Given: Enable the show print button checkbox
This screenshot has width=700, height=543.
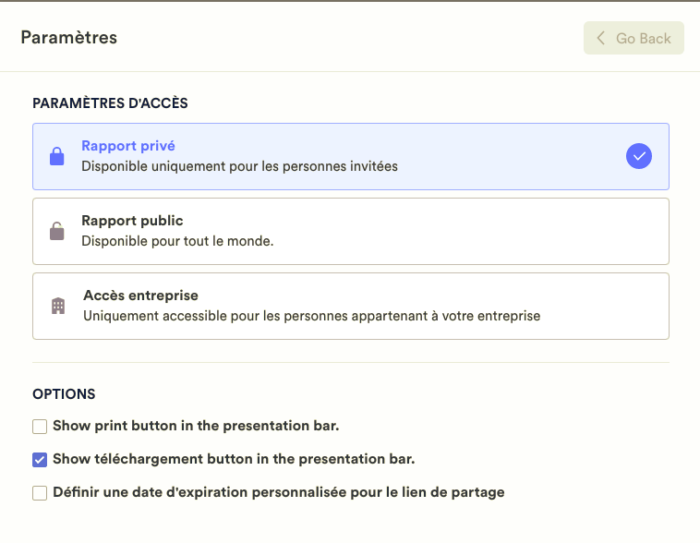Looking at the screenshot, I should click(40, 426).
